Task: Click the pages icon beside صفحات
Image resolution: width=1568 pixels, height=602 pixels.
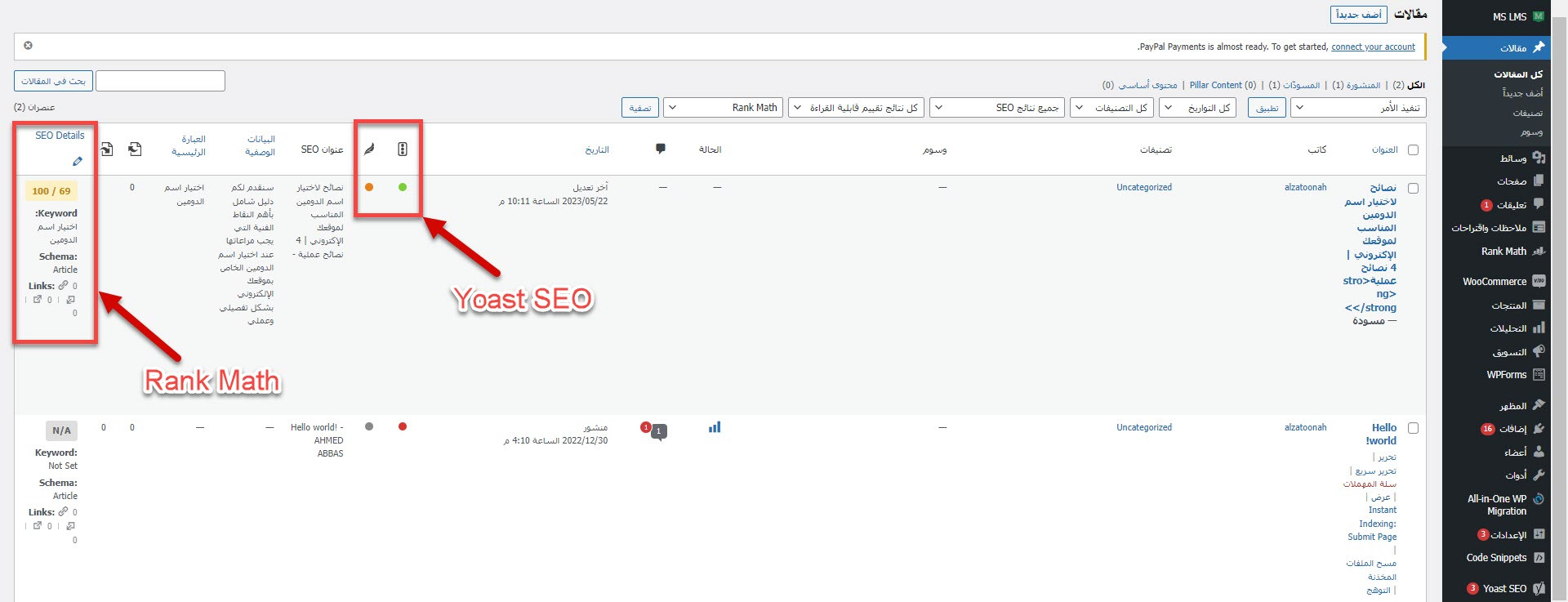Action: 1539,181
